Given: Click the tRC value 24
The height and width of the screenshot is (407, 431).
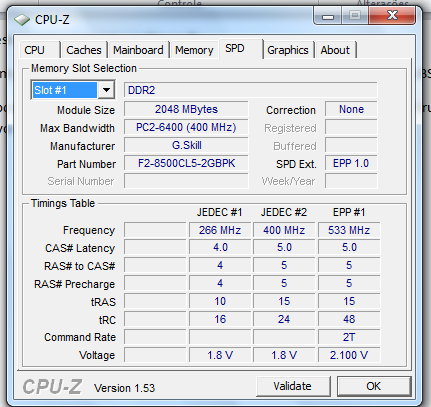Looking at the screenshot, I should tap(284, 320).
